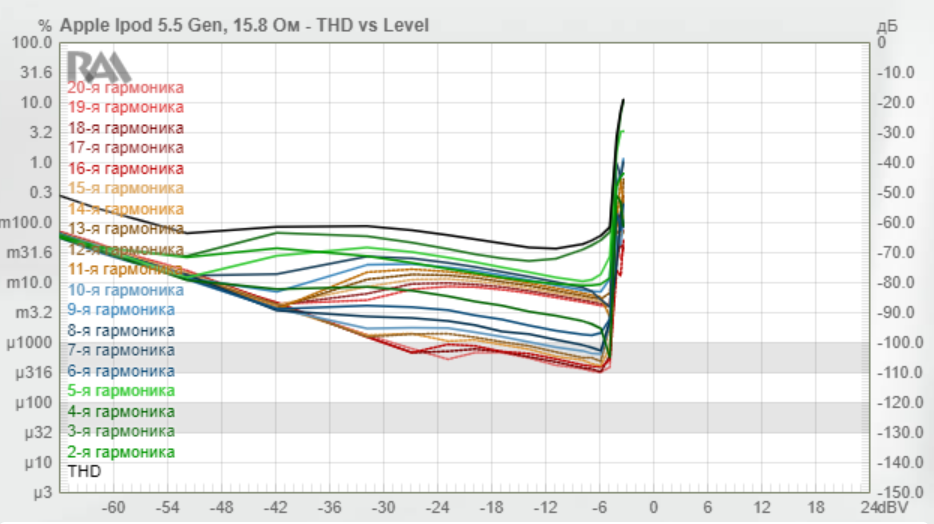
Task: Click the '-6' level axis label
Action: 599,508
